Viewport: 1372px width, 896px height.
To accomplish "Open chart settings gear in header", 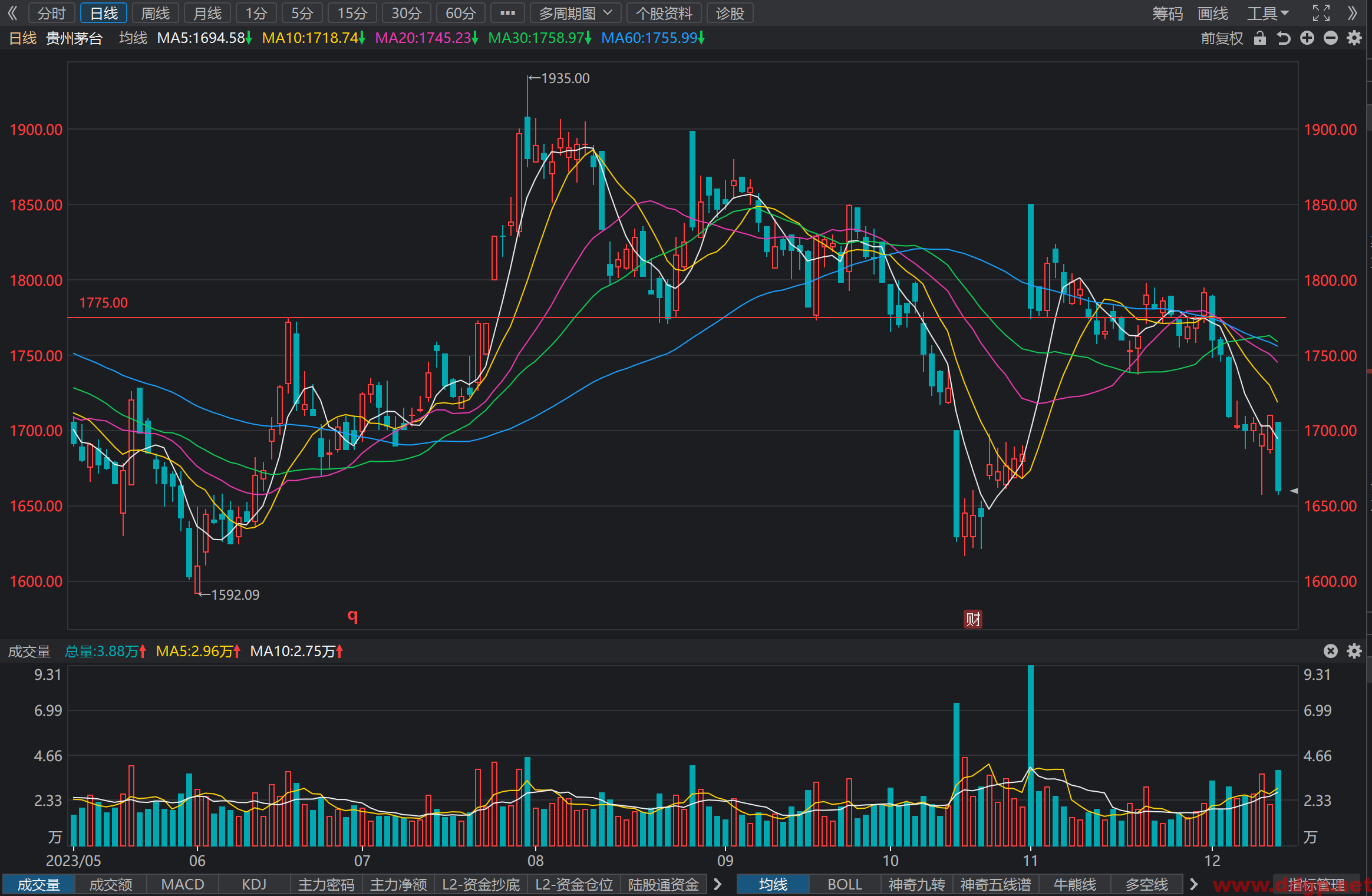I will coord(1354,38).
